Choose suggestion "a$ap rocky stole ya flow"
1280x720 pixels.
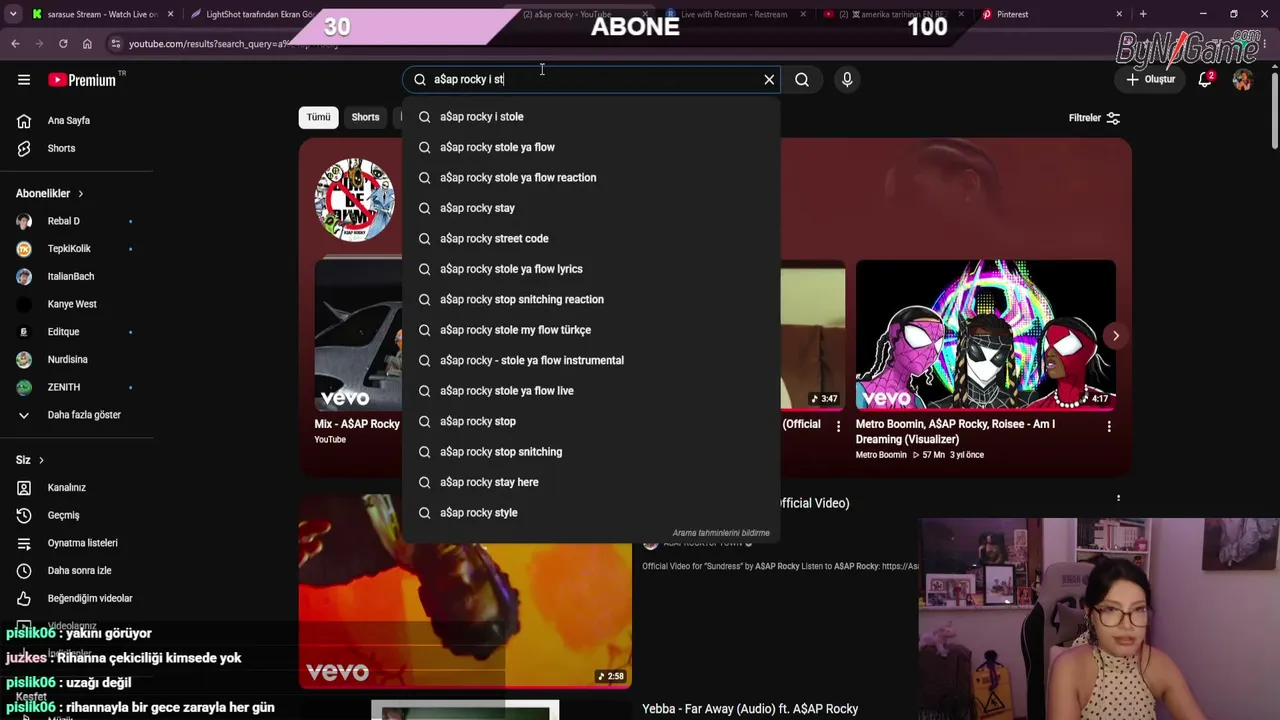(x=591, y=147)
